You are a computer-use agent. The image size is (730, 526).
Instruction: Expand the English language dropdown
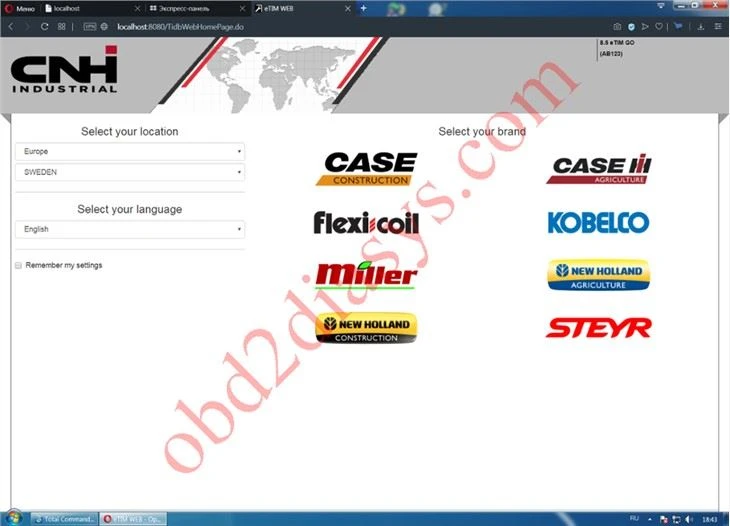point(130,229)
